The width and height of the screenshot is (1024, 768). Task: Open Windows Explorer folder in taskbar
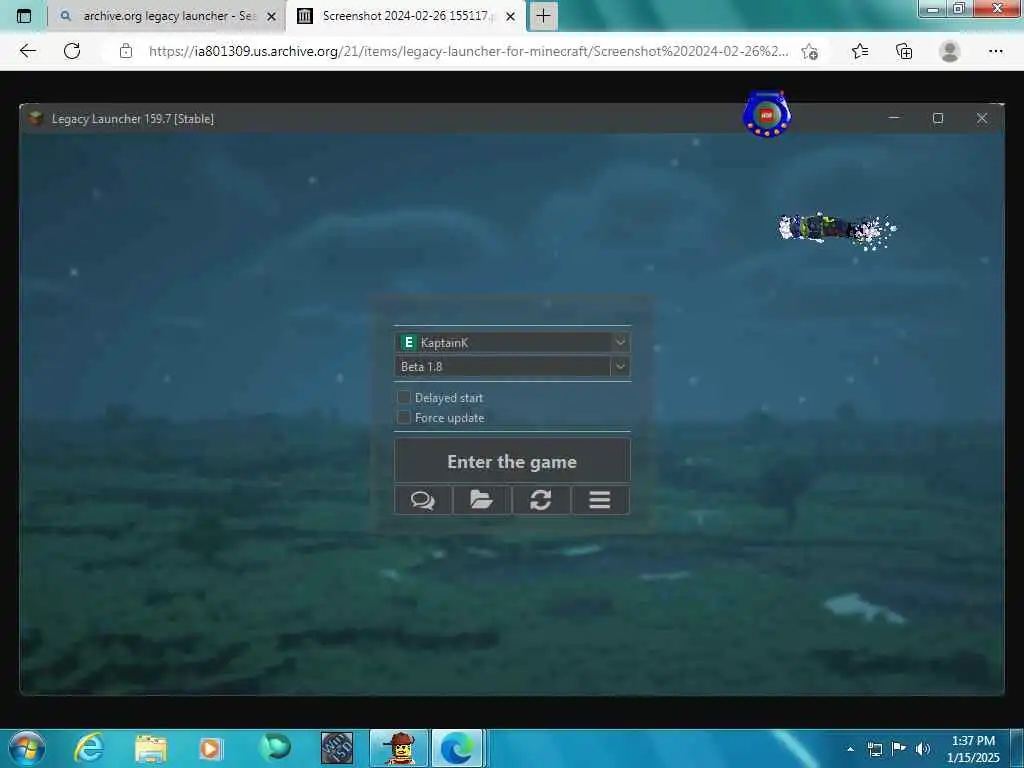coord(151,749)
